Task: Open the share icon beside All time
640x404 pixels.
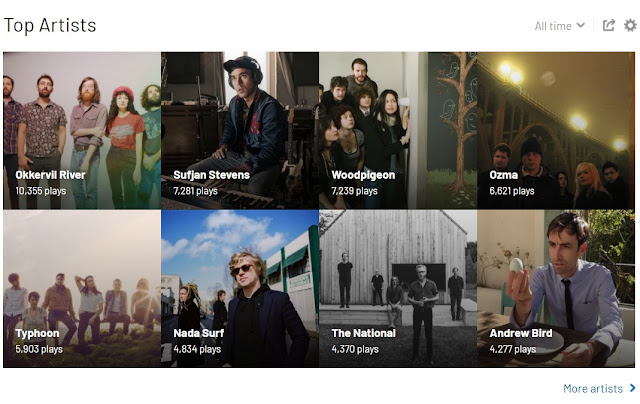Action: pyautogui.click(x=609, y=25)
